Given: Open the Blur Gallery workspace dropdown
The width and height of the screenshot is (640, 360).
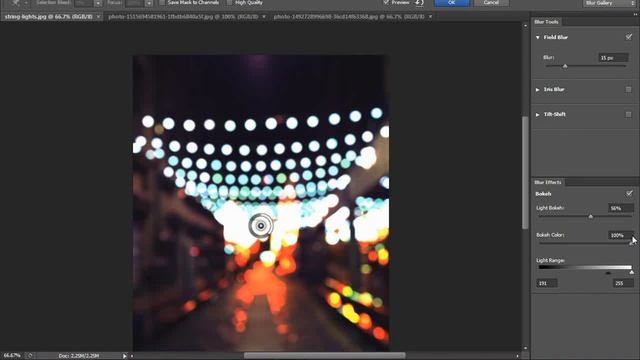Looking at the screenshot, I should 608,3.
